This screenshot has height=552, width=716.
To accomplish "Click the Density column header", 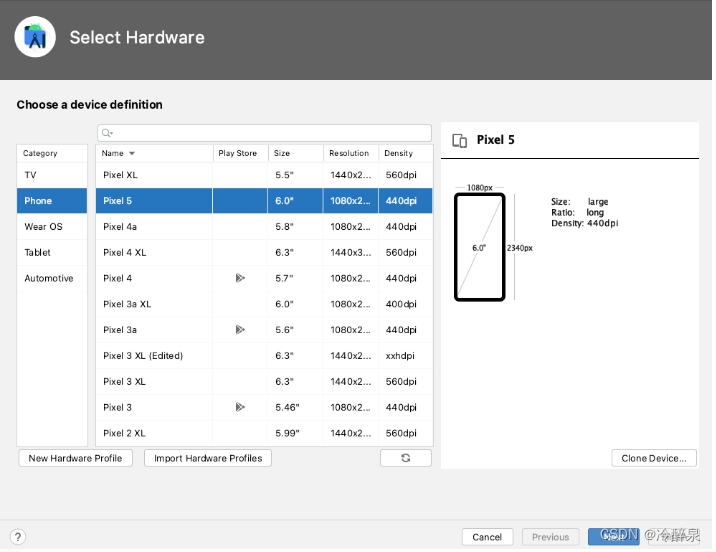I will coord(405,153).
